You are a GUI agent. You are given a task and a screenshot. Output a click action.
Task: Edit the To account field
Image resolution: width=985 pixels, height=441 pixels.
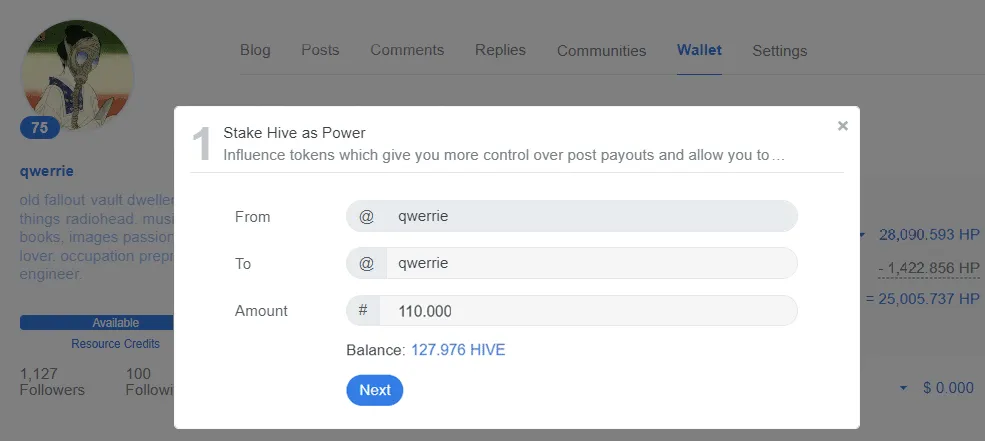point(591,263)
